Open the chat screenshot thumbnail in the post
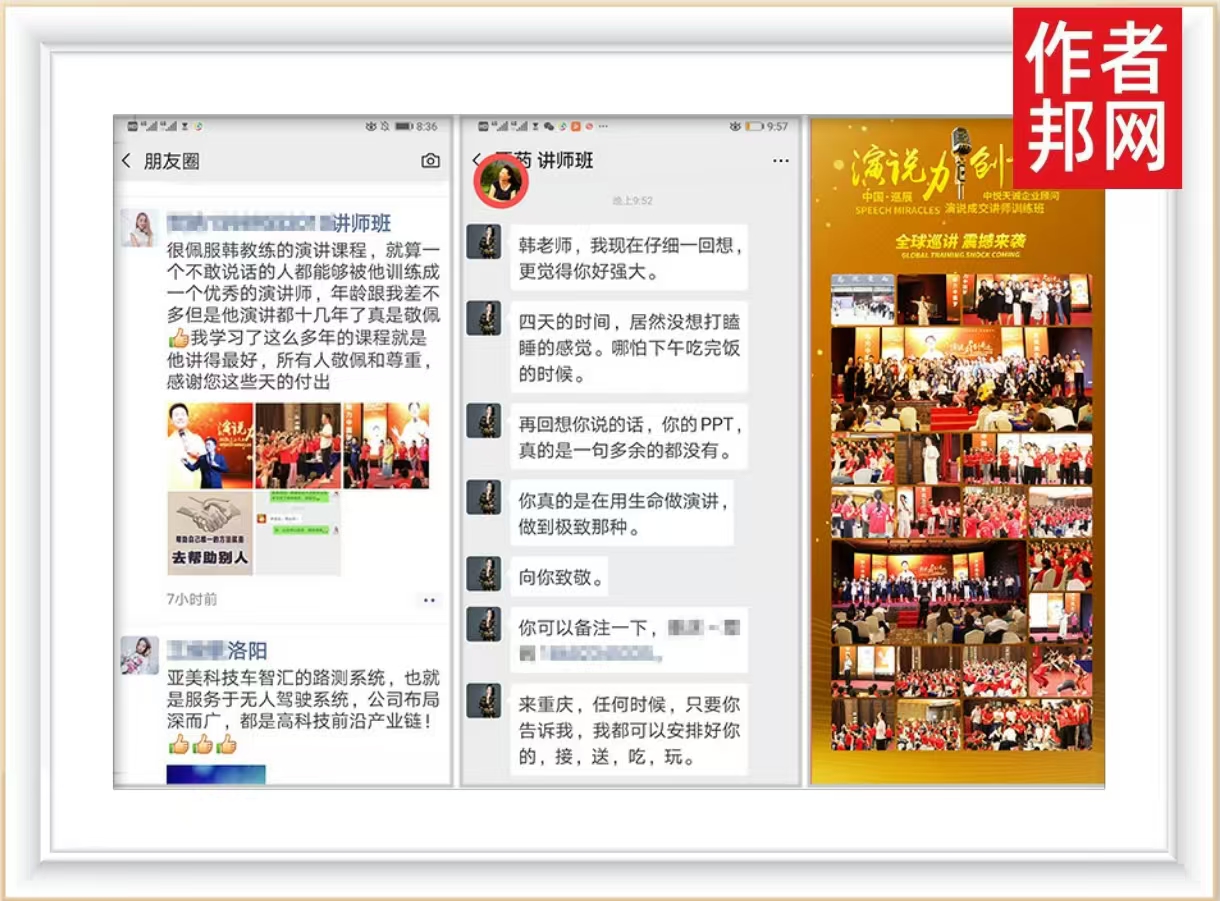The image size is (1220, 901). tap(297, 533)
